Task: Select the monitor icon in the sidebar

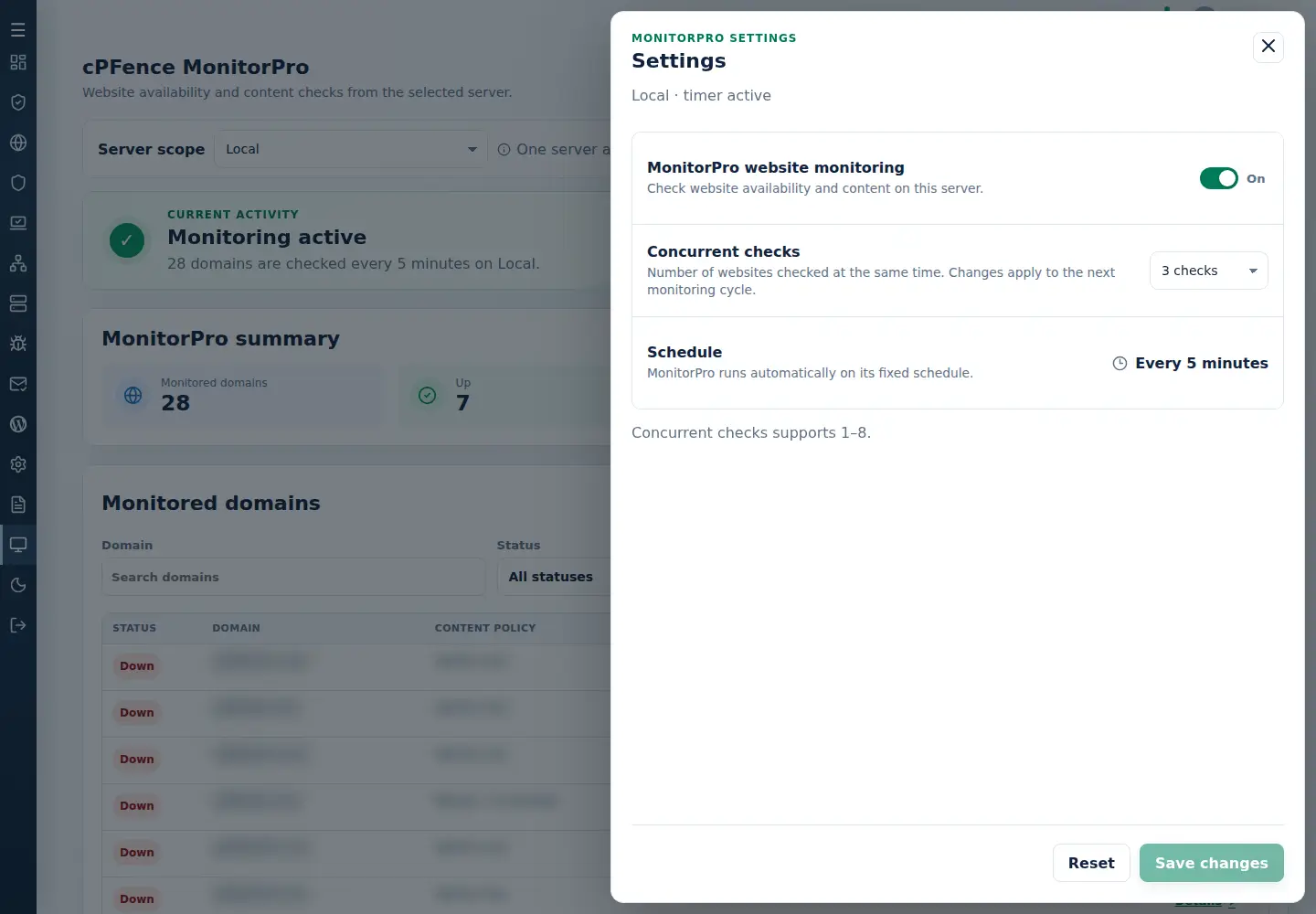Action: (18, 545)
